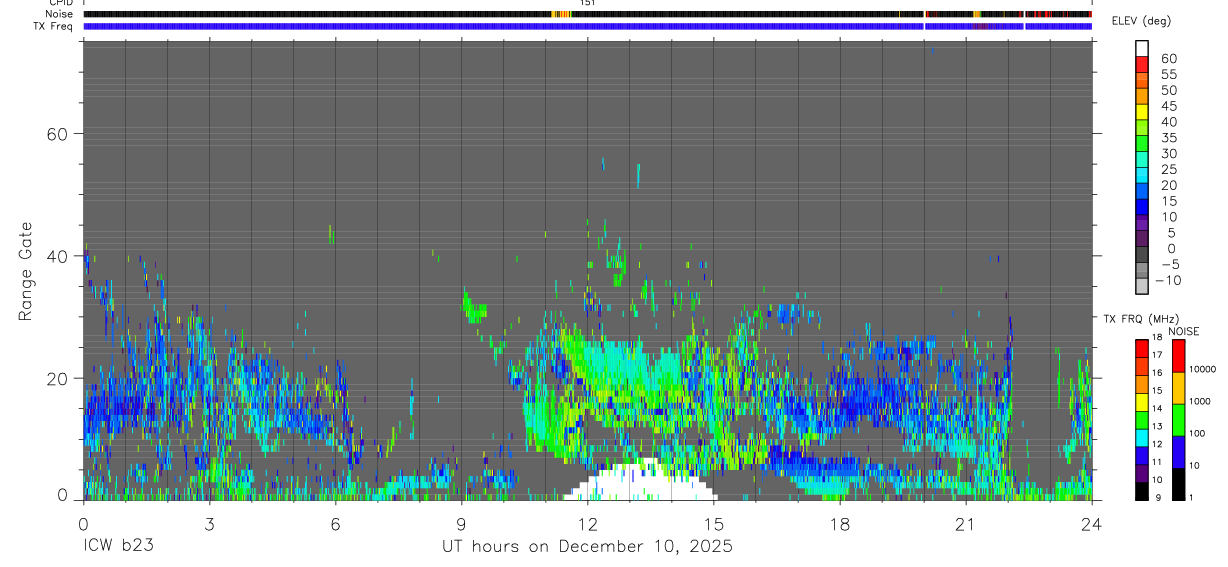
Task: Click the red 10000 noise legend block
Action: pyautogui.click(x=1178, y=356)
